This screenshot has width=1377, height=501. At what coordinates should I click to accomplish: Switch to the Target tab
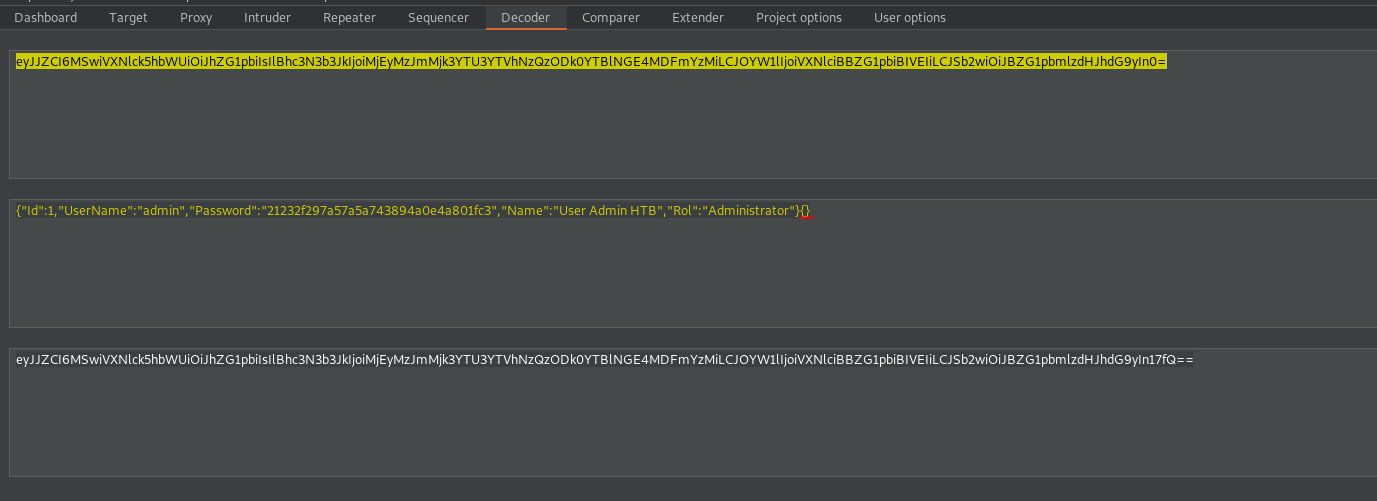tap(128, 18)
